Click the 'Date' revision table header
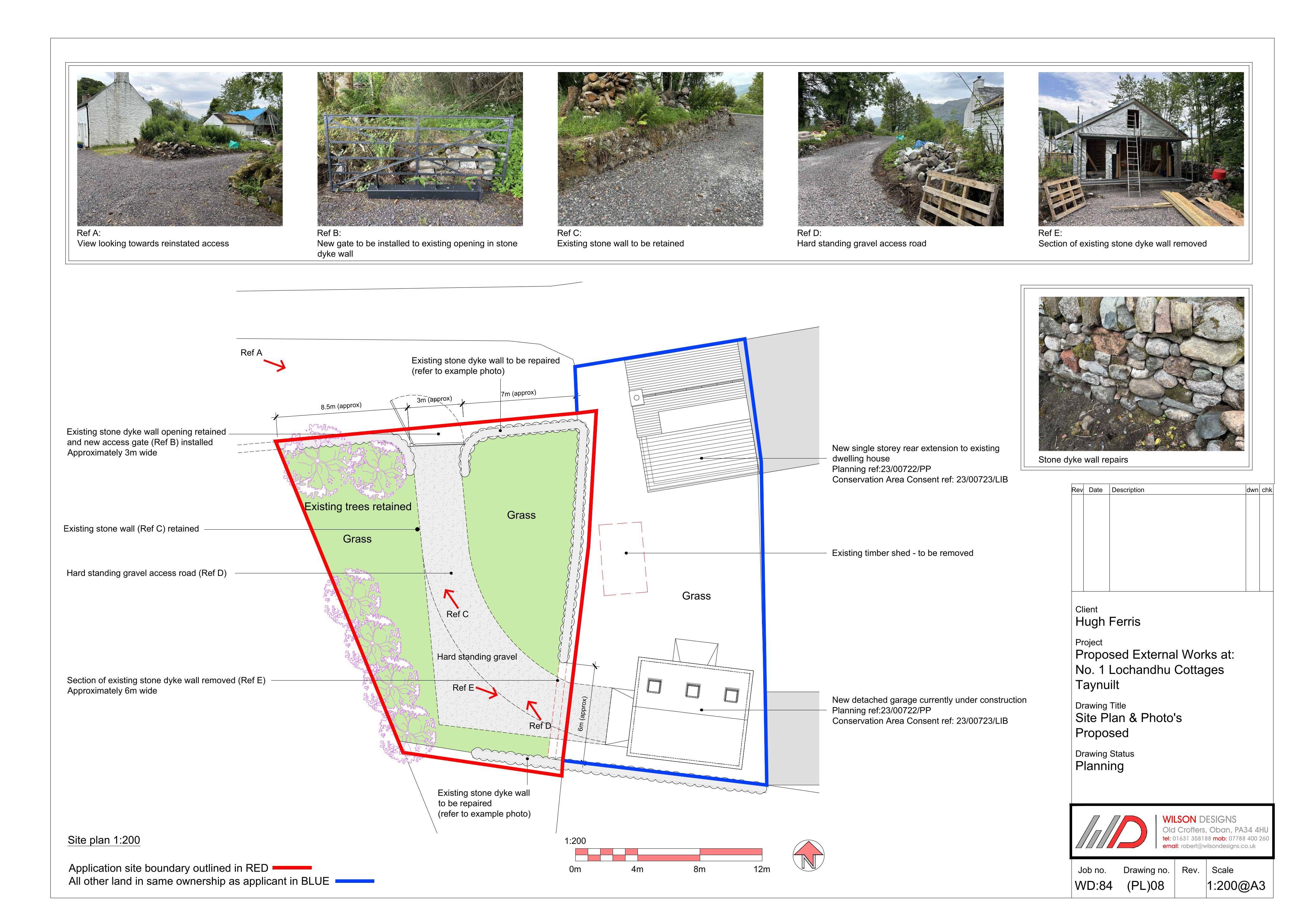1307x924 pixels. pyautogui.click(x=1095, y=490)
